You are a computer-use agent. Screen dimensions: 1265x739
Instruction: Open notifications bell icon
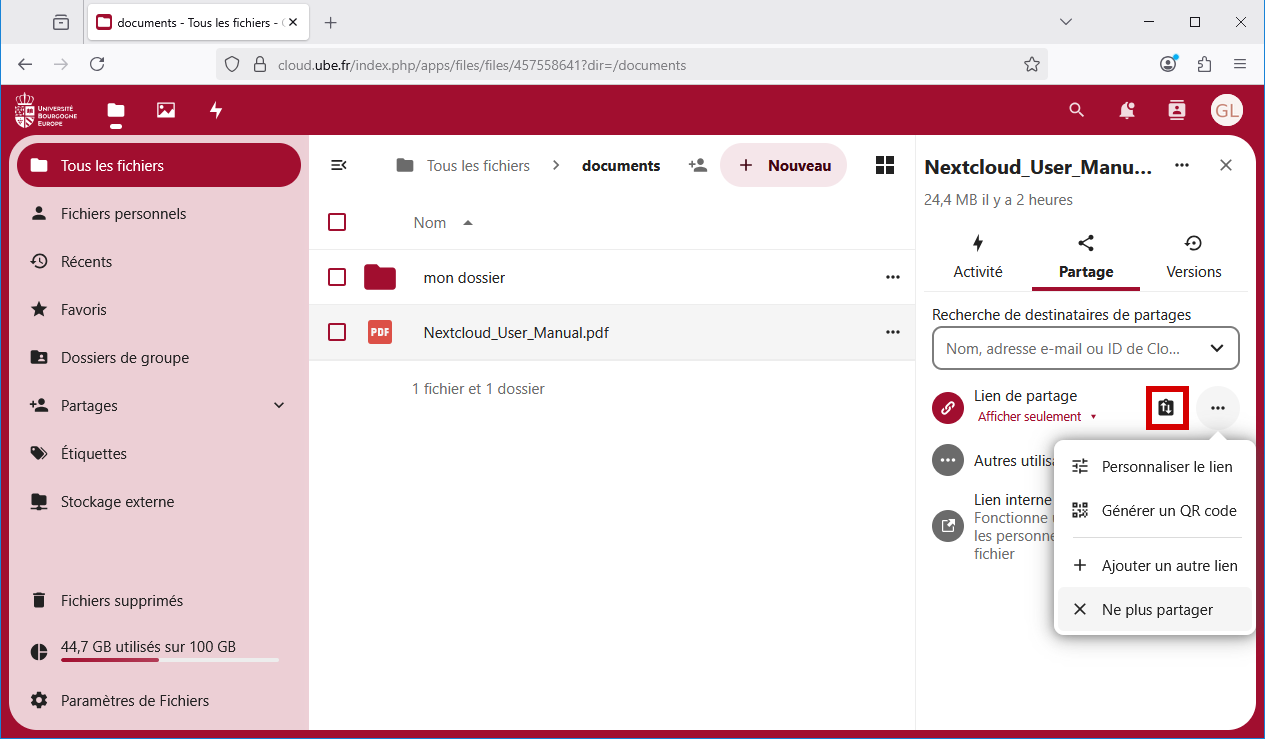1127,110
